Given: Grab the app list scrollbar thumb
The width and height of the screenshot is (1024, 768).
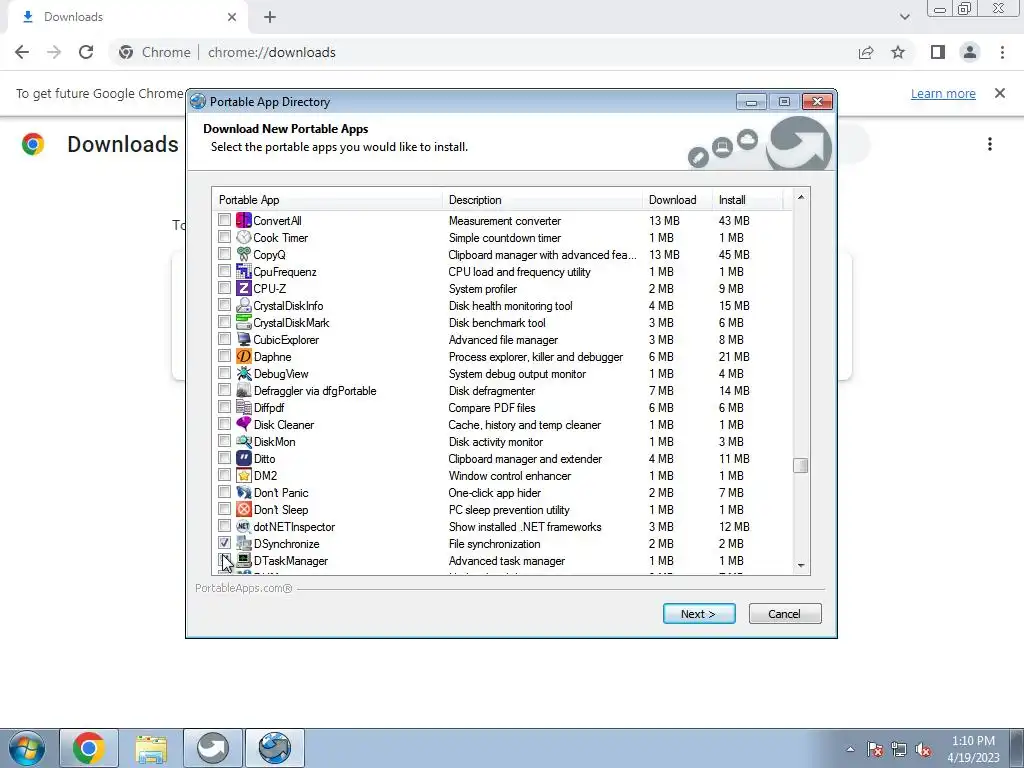Looking at the screenshot, I should click(801, 465).
